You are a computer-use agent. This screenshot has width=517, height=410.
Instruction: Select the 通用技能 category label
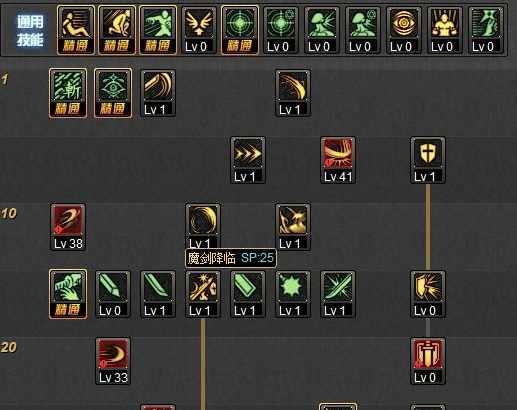point(30,31)
